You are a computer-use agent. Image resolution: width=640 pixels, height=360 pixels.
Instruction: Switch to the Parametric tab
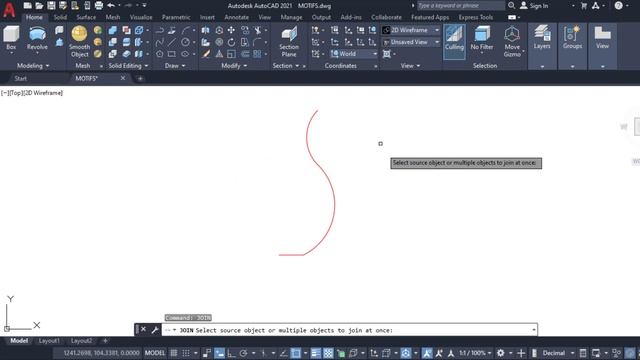click(176, 17)
